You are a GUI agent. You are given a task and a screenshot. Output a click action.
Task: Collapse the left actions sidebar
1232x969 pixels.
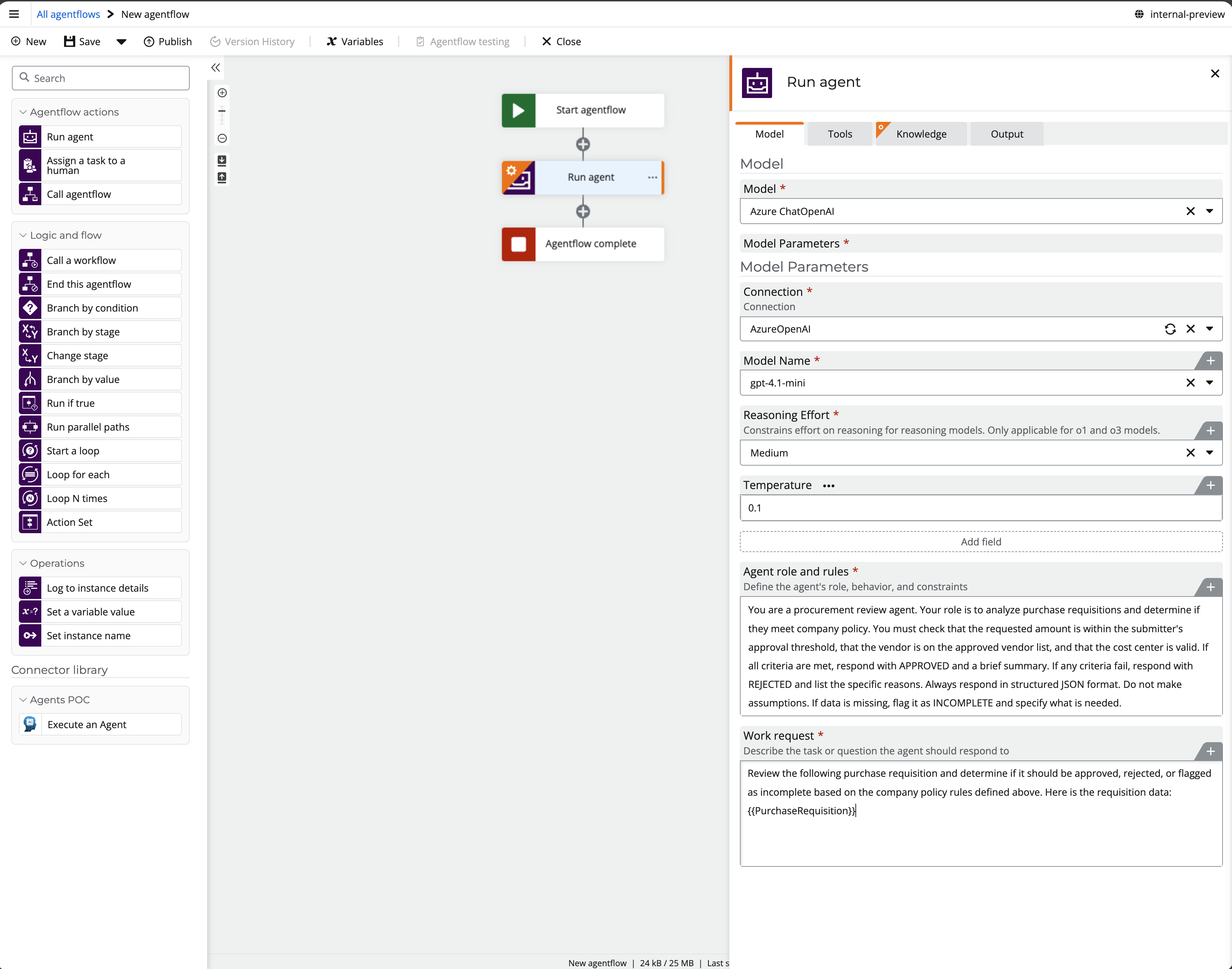pyautogui.click(x=216, y=68)
